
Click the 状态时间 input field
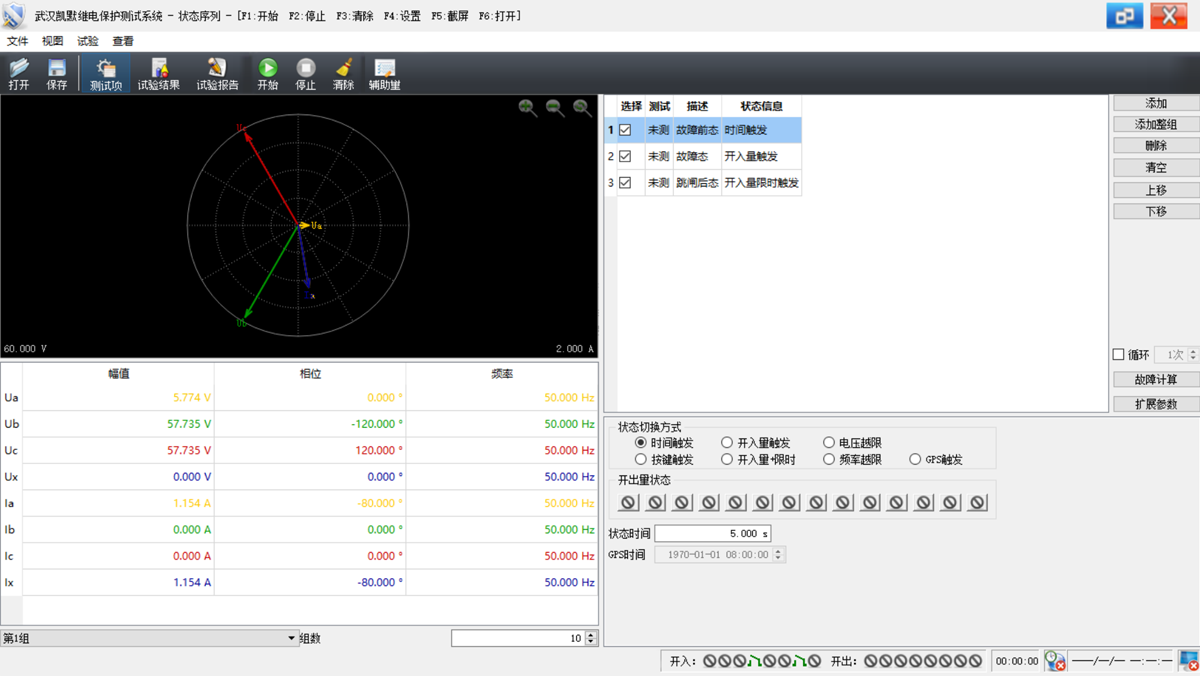[x=712, y=534]
